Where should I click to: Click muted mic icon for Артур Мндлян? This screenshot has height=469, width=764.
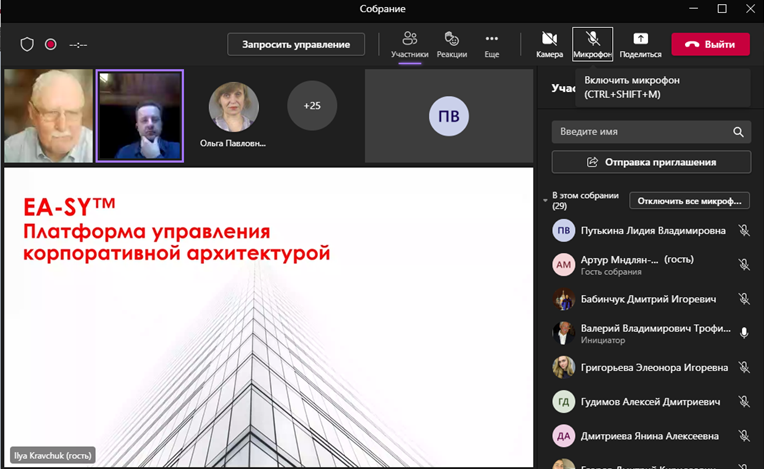pos(744,264)
